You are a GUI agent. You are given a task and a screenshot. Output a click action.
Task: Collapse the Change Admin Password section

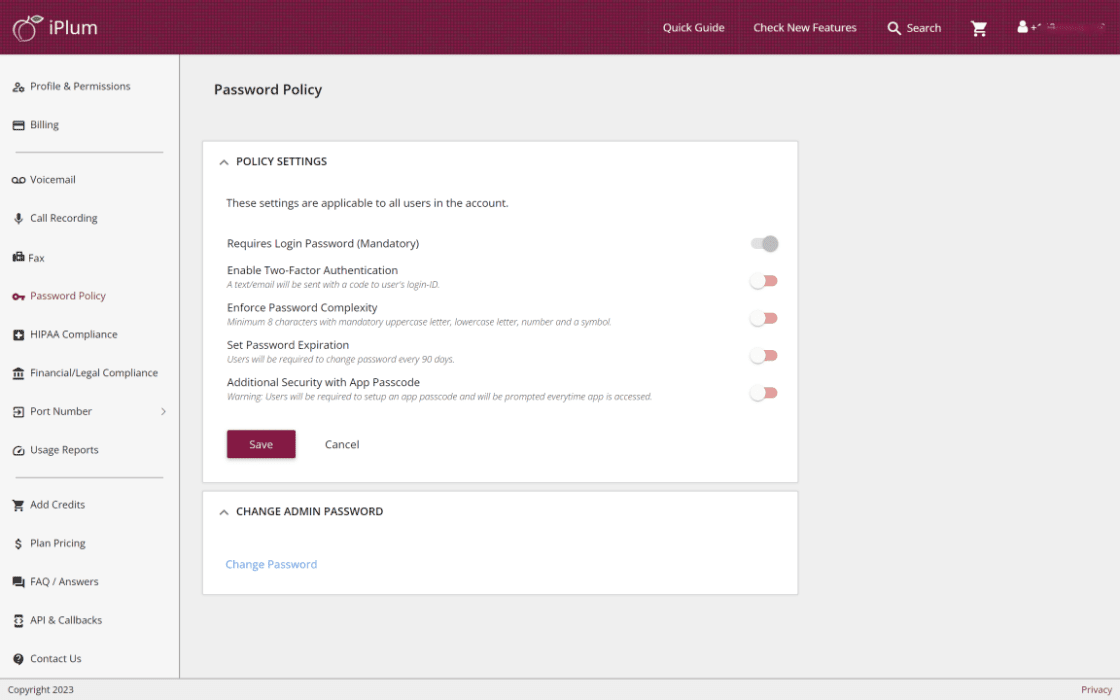click(224, 511)
